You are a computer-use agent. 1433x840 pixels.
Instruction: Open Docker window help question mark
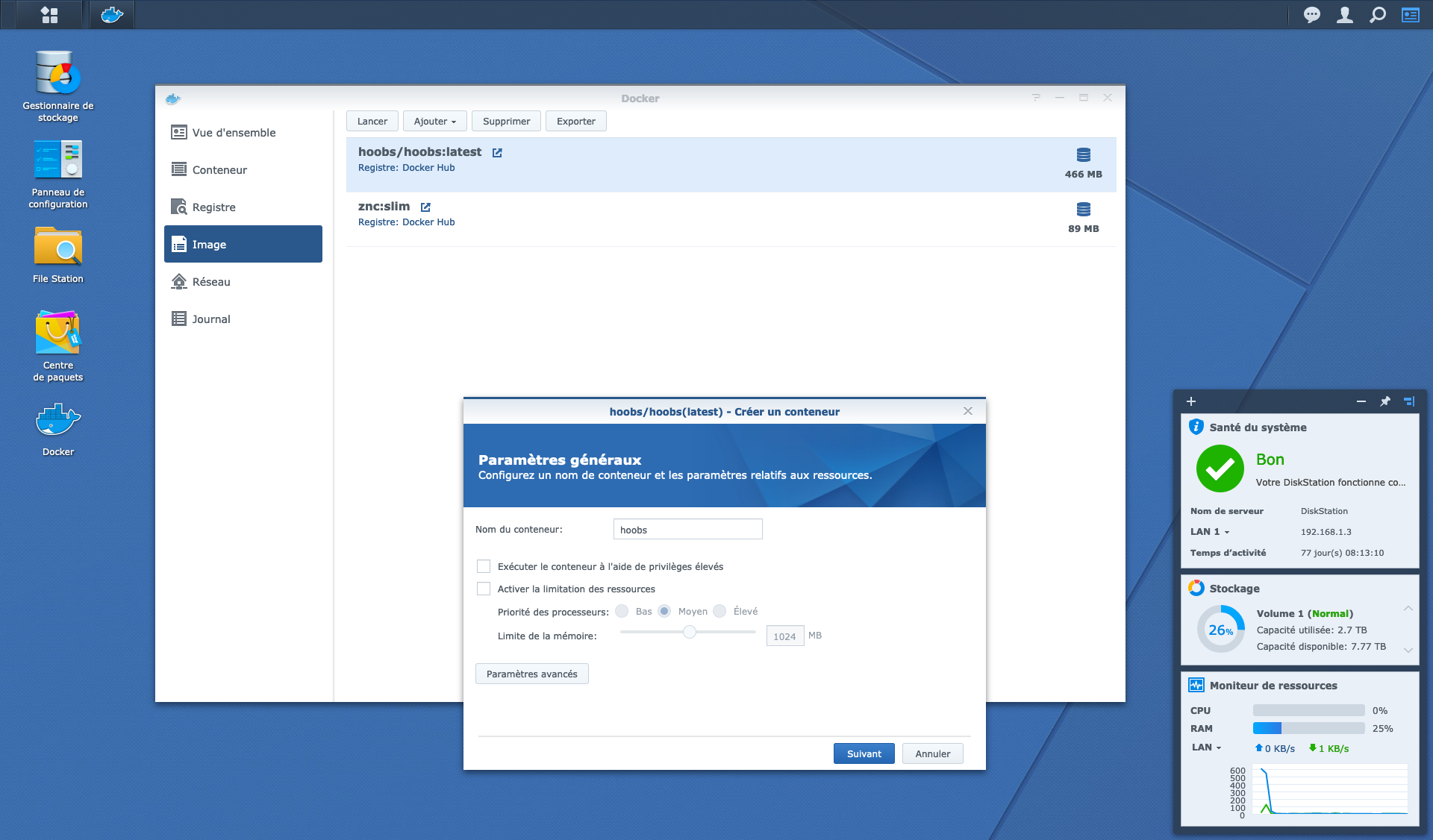tap(1036, 98)
